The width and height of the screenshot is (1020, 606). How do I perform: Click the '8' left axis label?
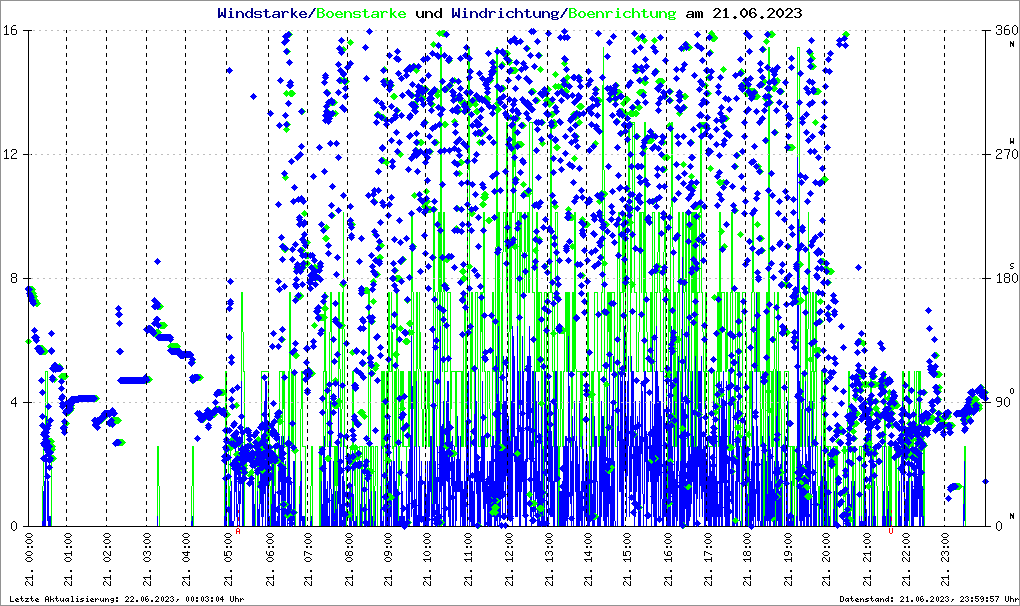[13, 278]
